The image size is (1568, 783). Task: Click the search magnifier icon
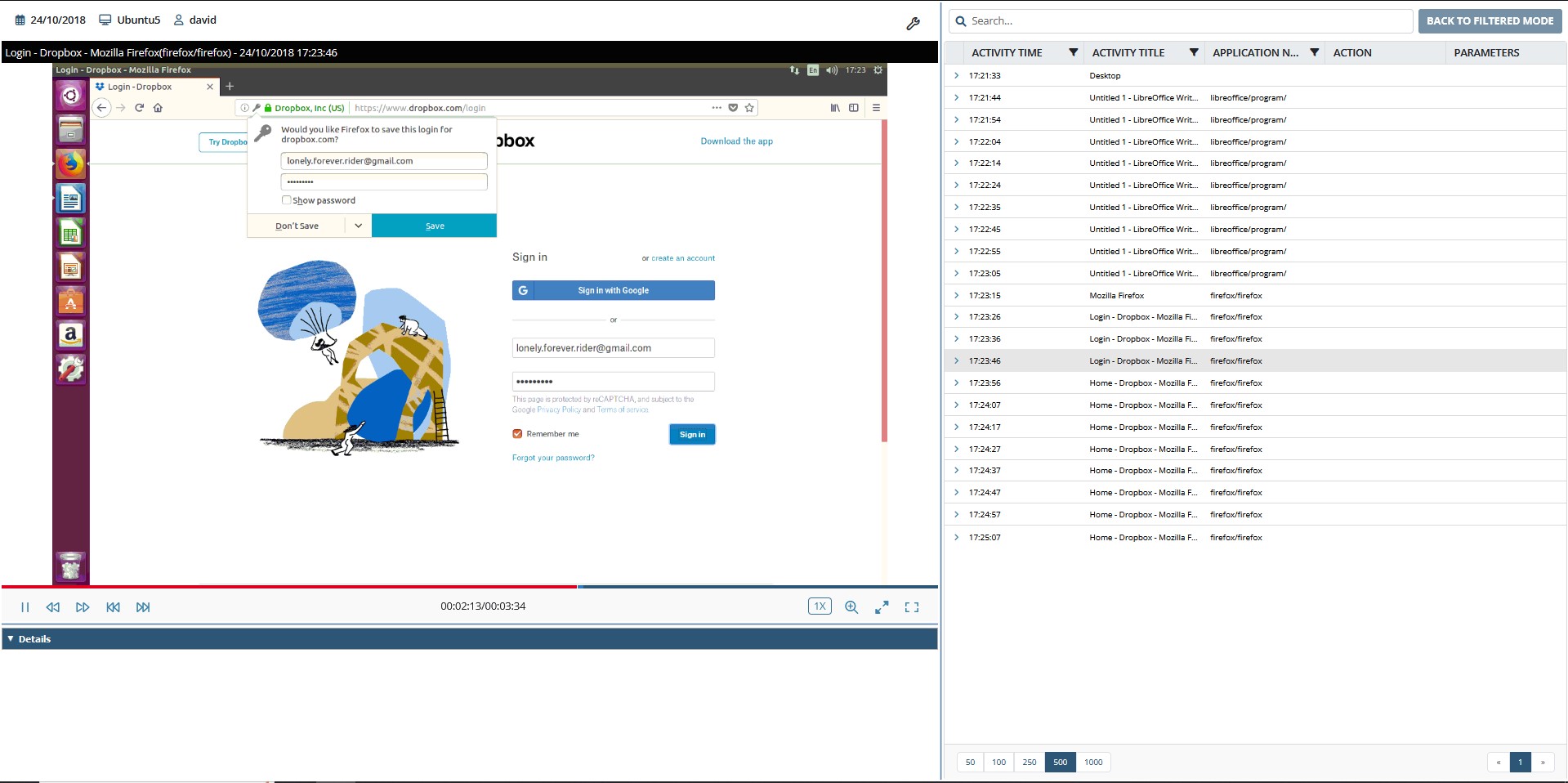click(x=961, y=21)
